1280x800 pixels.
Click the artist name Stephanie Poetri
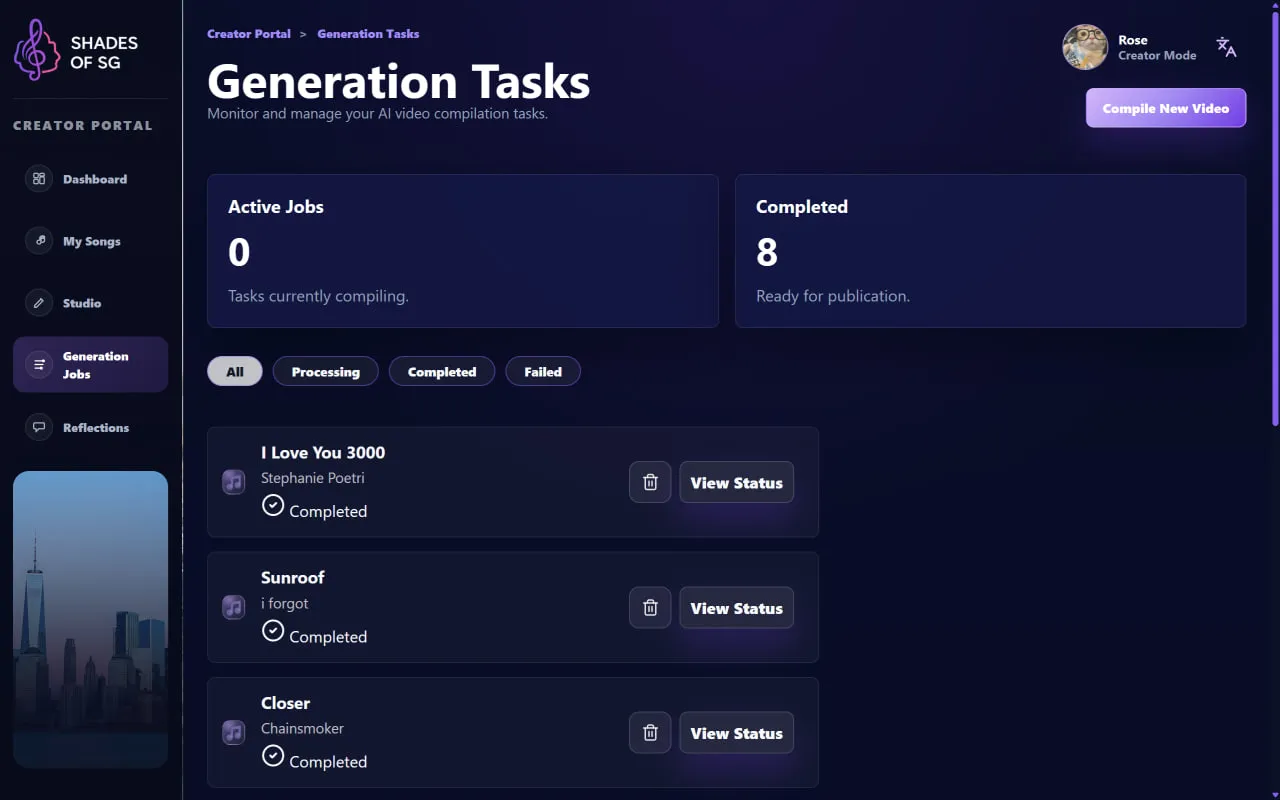(313, 478)
